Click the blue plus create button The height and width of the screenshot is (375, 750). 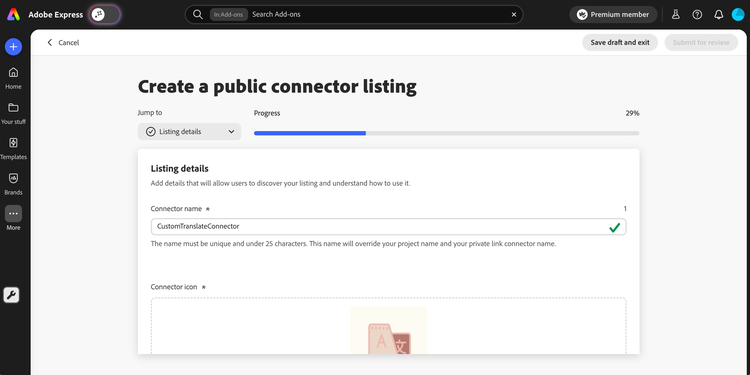point(13,46)
